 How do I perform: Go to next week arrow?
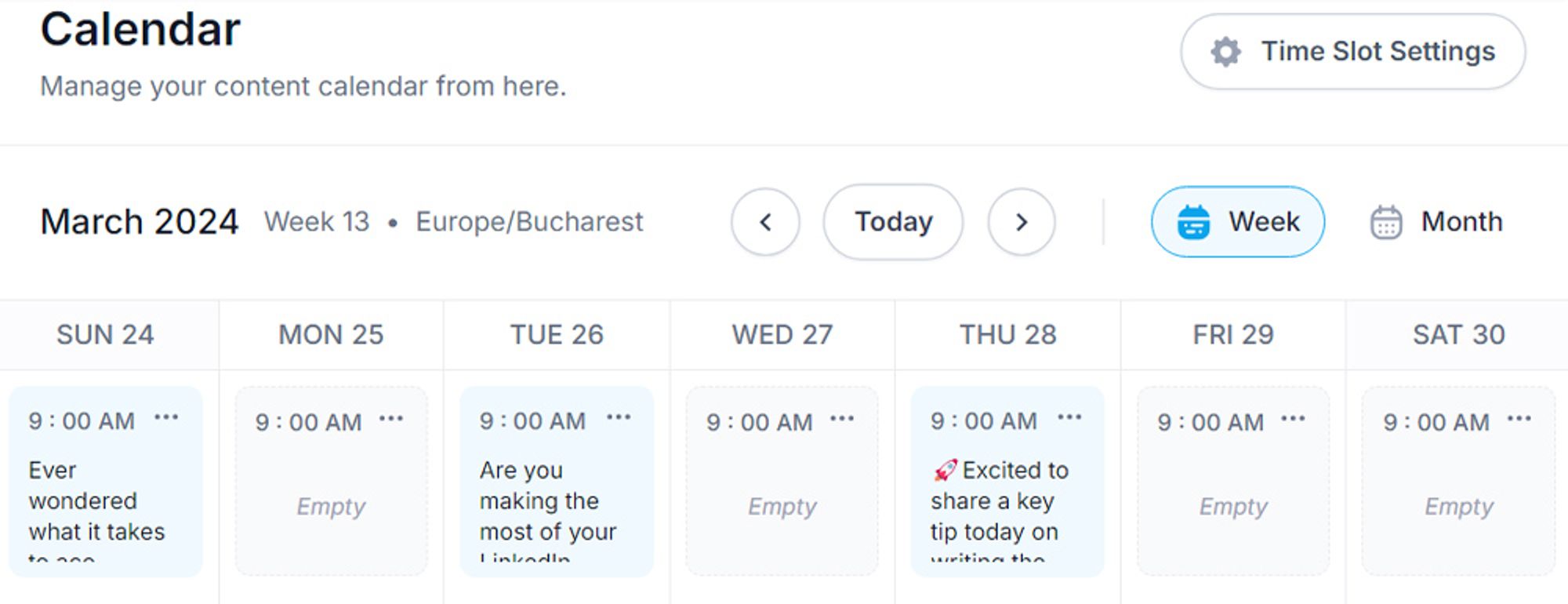click(1021, 222)
